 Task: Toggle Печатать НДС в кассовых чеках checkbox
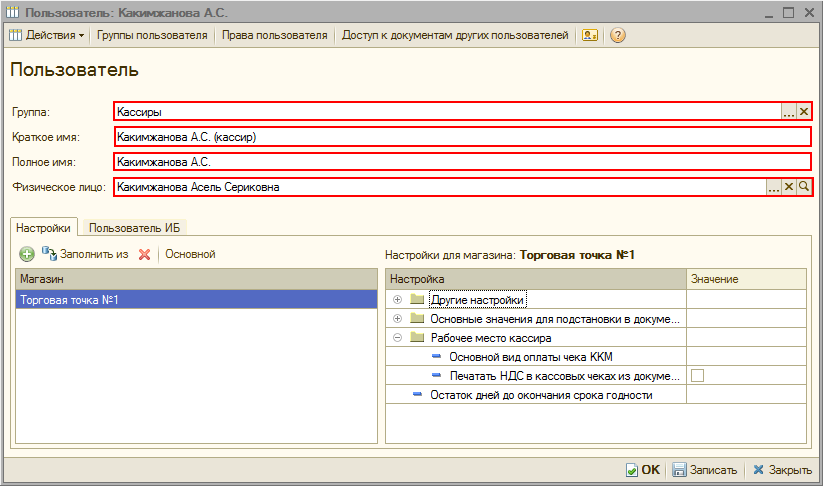pos(697,376)
